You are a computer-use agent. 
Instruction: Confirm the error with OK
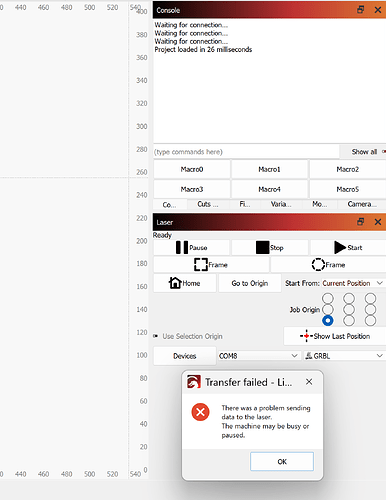(x=282, y=462)
